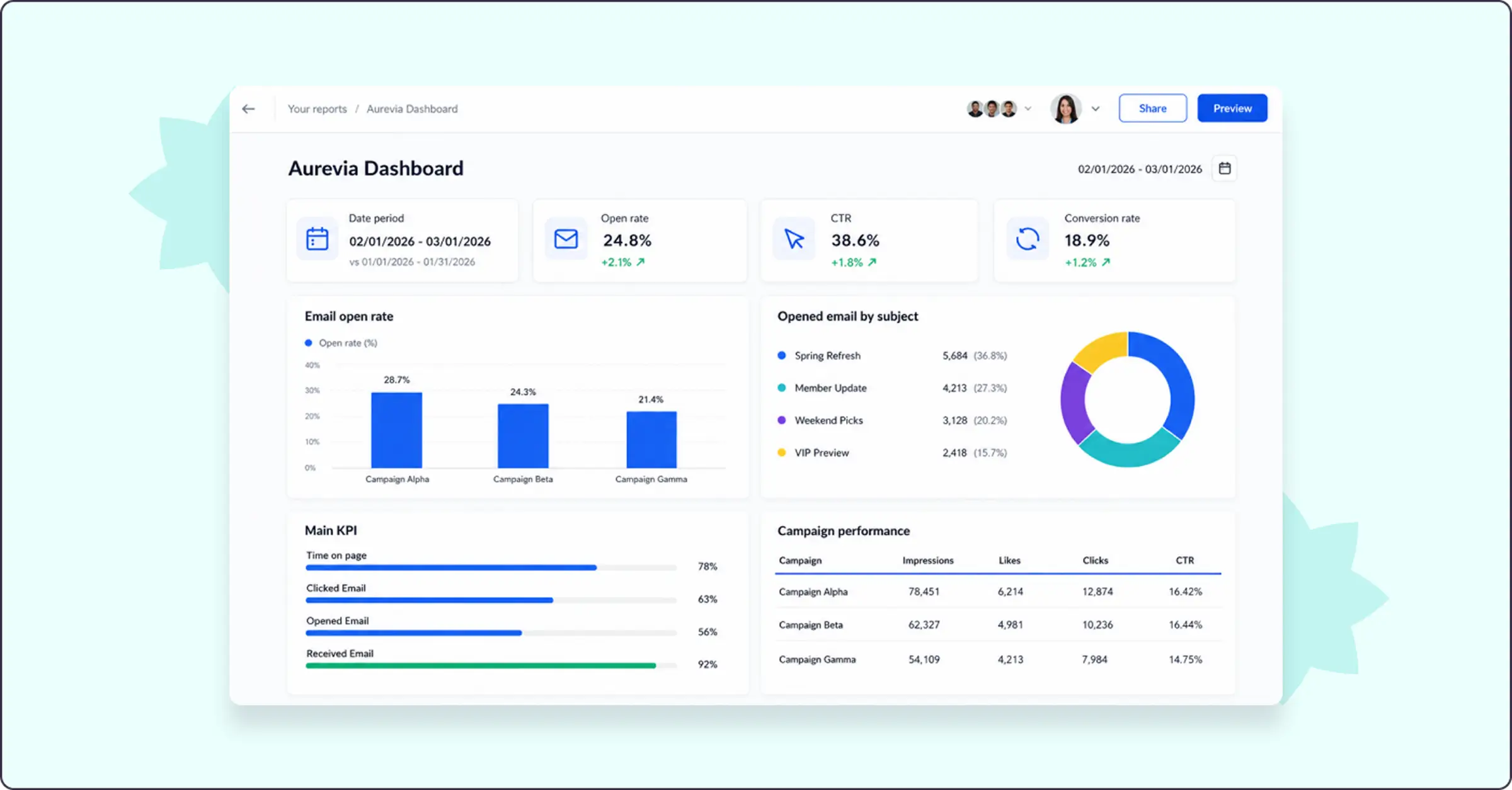
Task: Click the CTR cursor icon
Action: click(794, 239)
